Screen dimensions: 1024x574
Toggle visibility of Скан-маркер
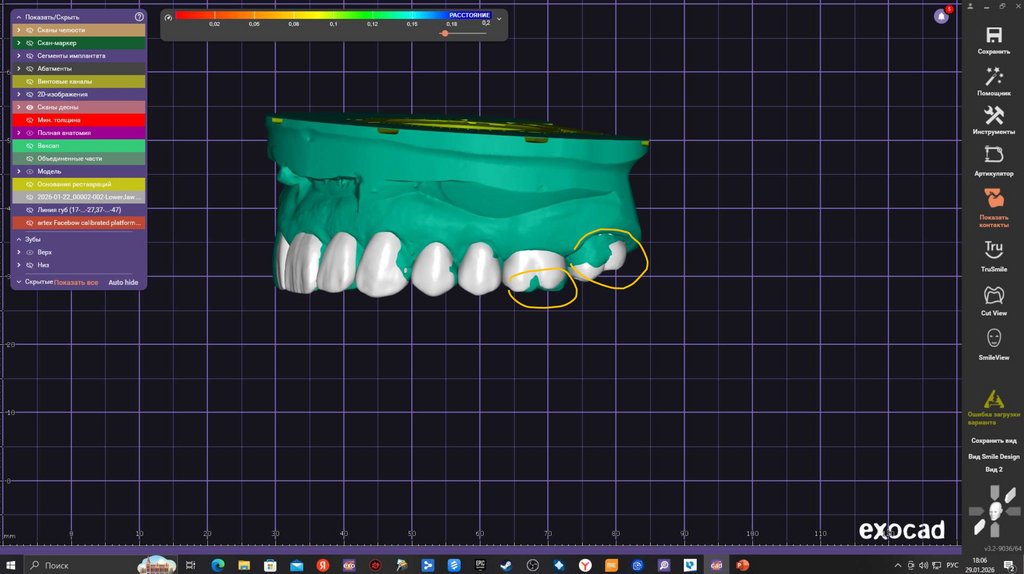[30, 43]
